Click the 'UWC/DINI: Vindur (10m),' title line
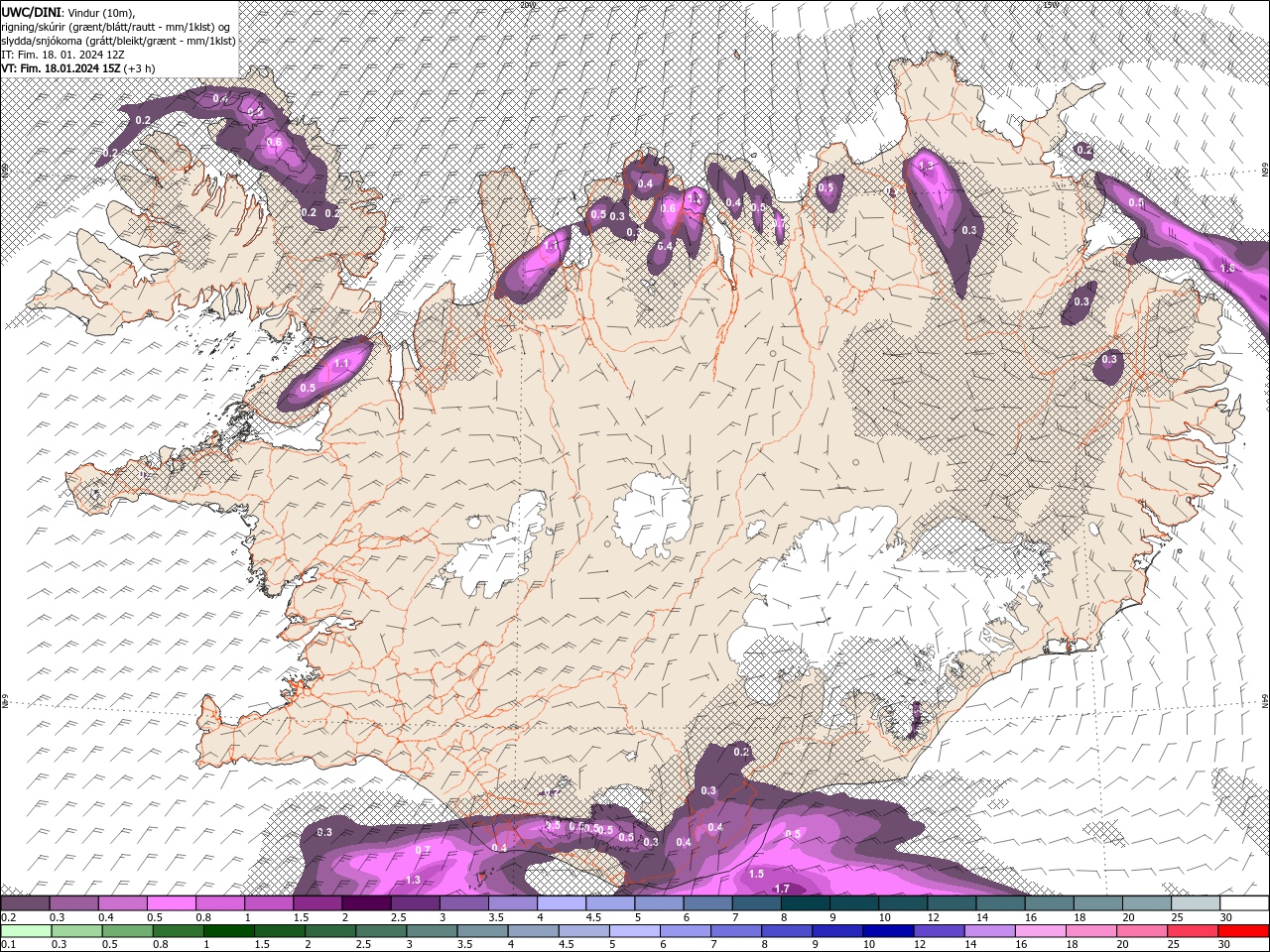 (x=68, y=11)
